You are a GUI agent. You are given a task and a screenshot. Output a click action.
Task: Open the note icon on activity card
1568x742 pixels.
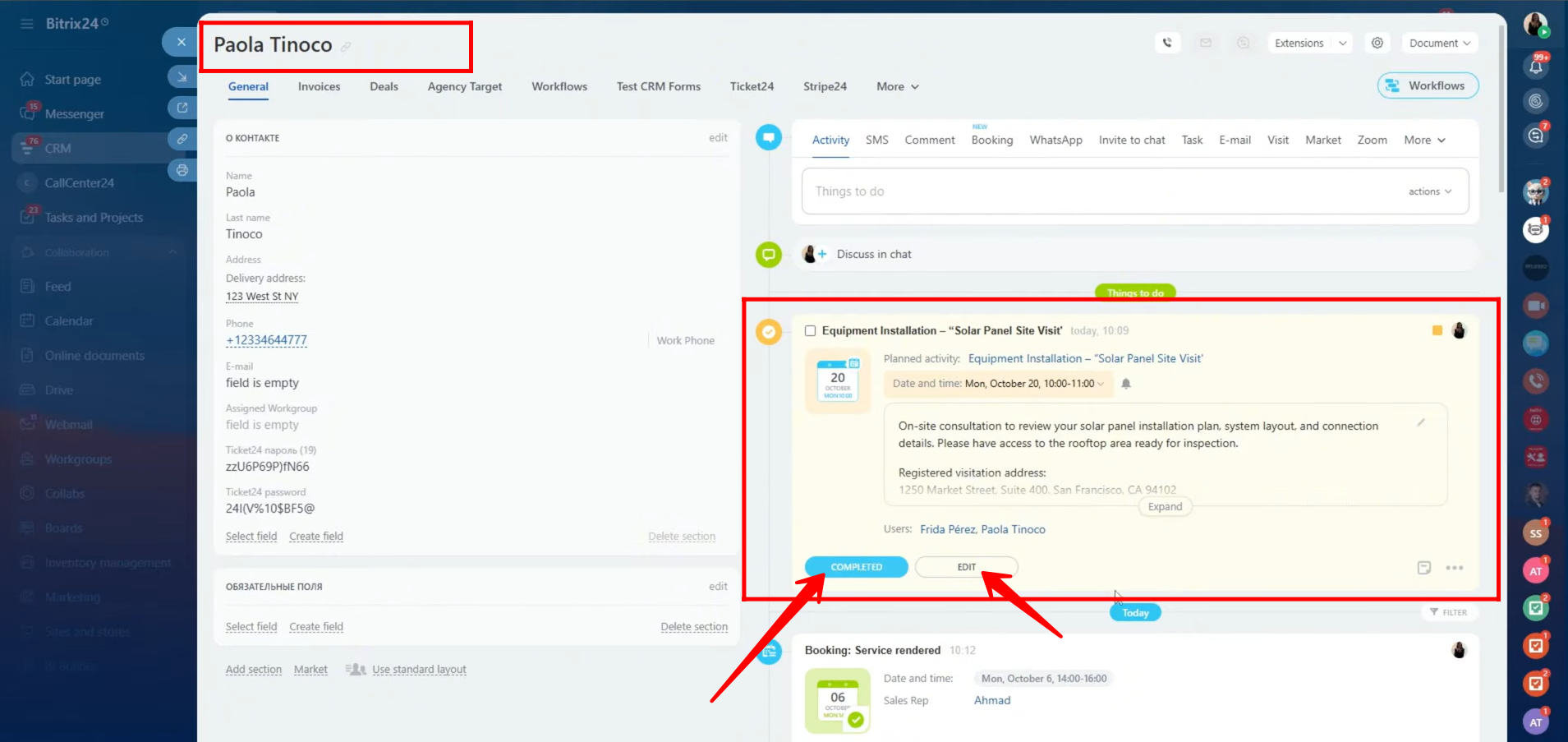coord(1424,568)
